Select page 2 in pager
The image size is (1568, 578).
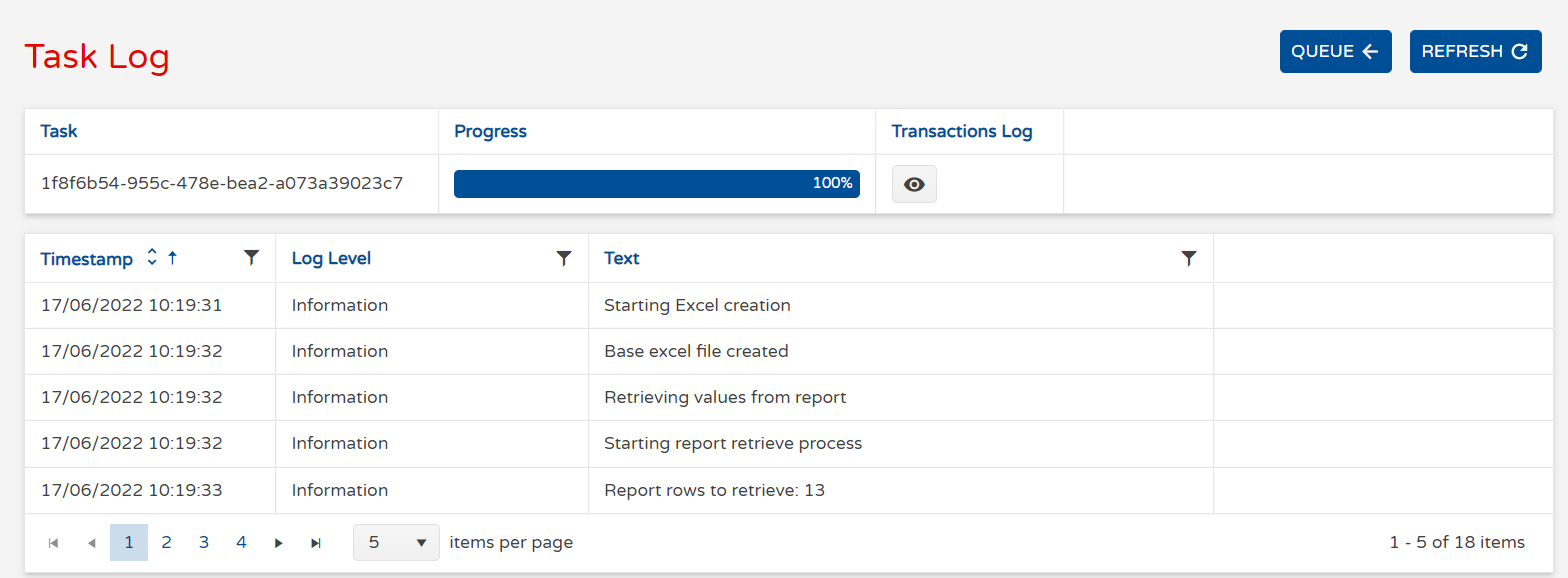[166, 542]
